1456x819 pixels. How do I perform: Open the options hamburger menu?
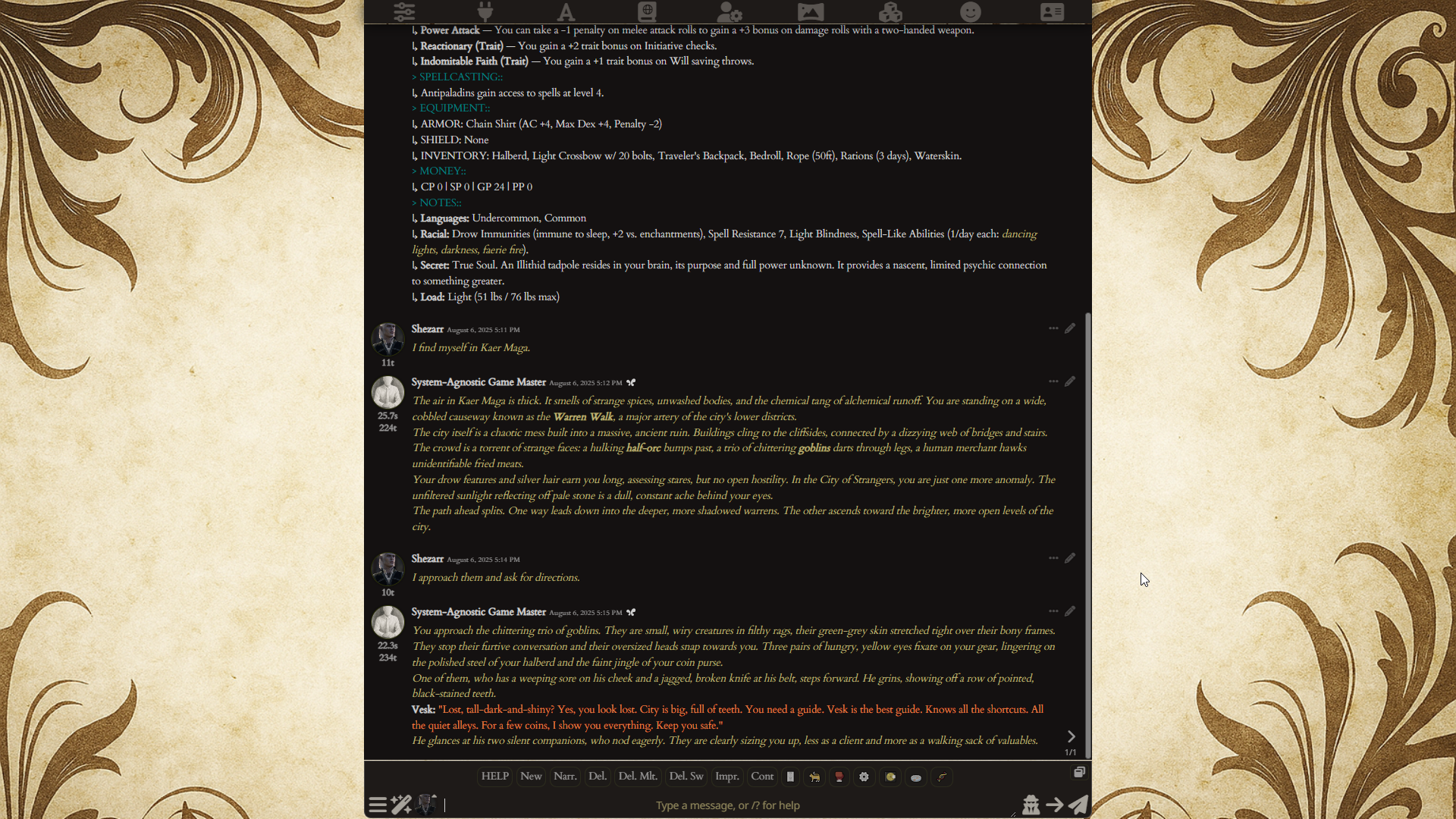click(x=378, y=805)
